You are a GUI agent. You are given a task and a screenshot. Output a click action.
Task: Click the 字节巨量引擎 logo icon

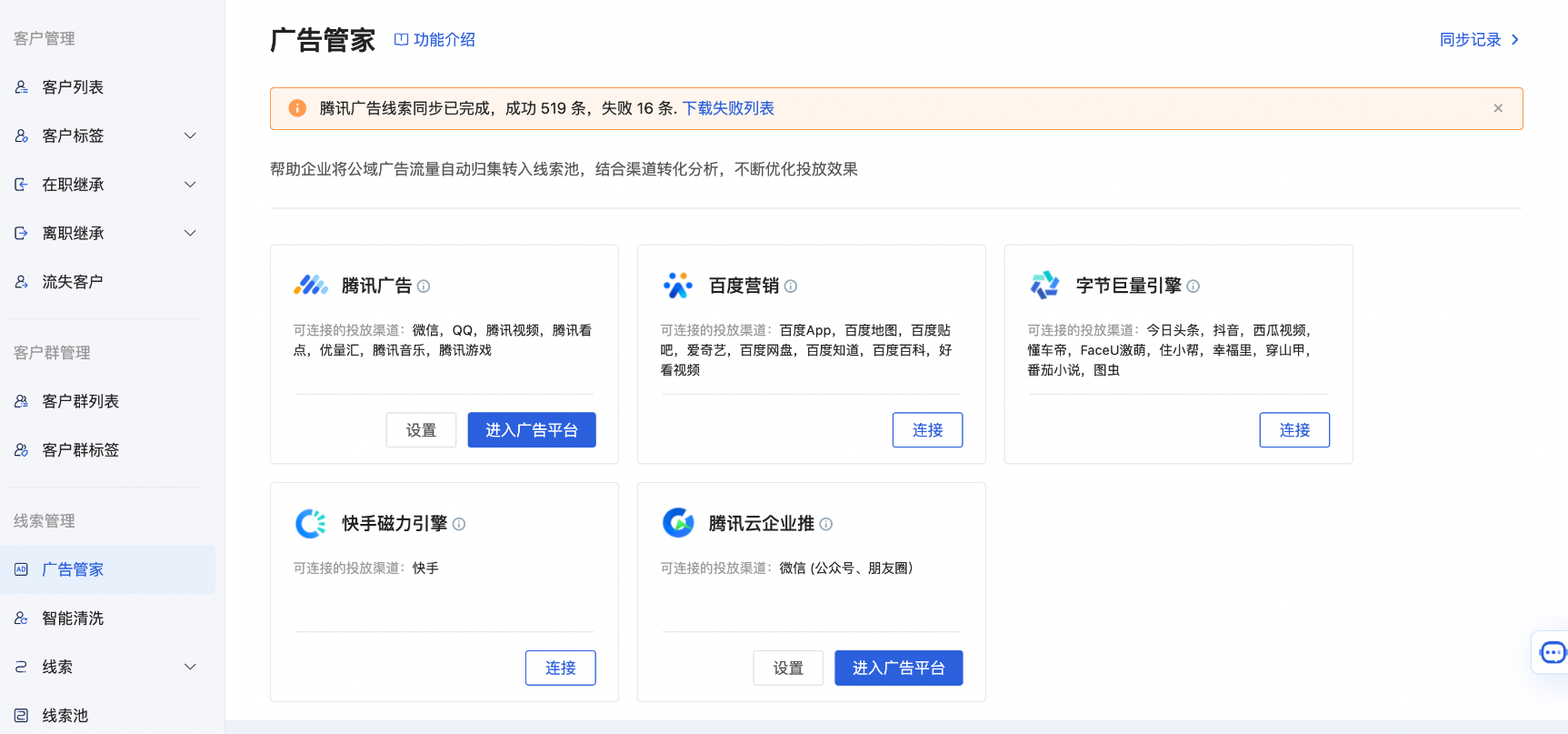tap(1045, 286)
